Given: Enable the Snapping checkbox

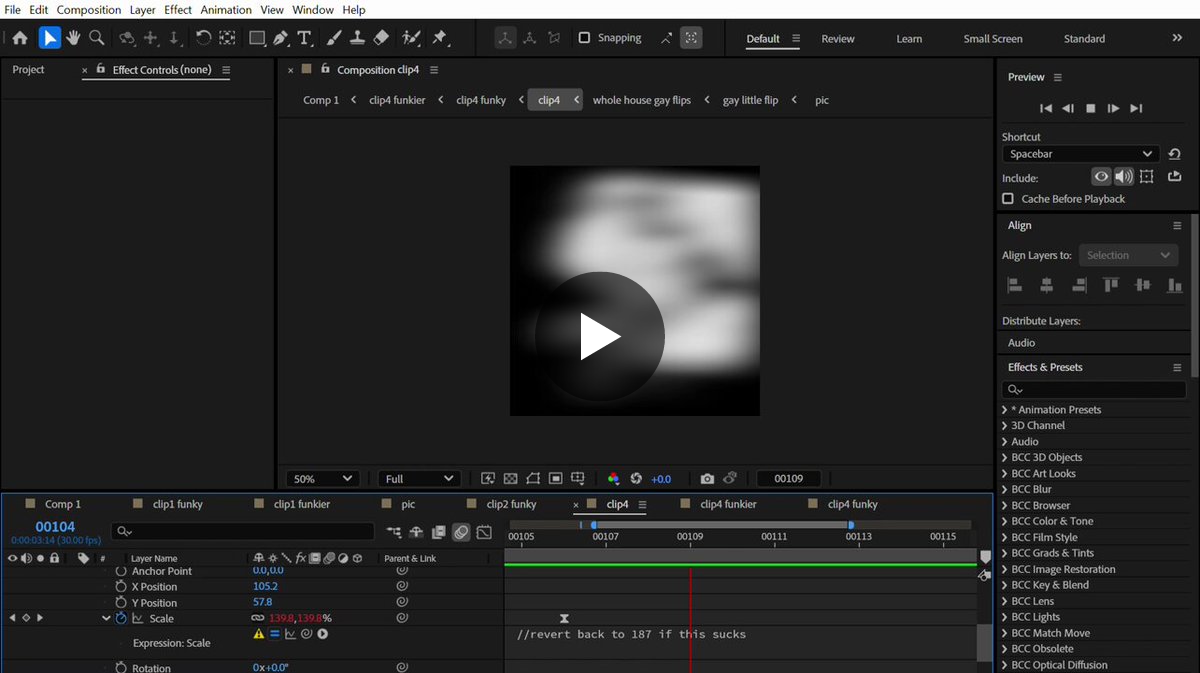Looking at the screenshot, I should pos(584,38).
